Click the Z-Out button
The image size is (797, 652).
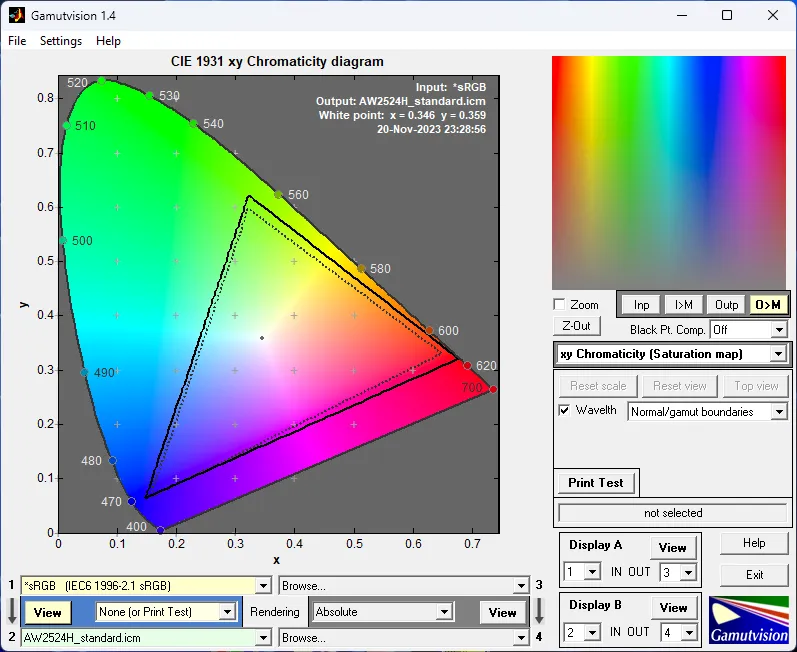click(x=576, y=326)
